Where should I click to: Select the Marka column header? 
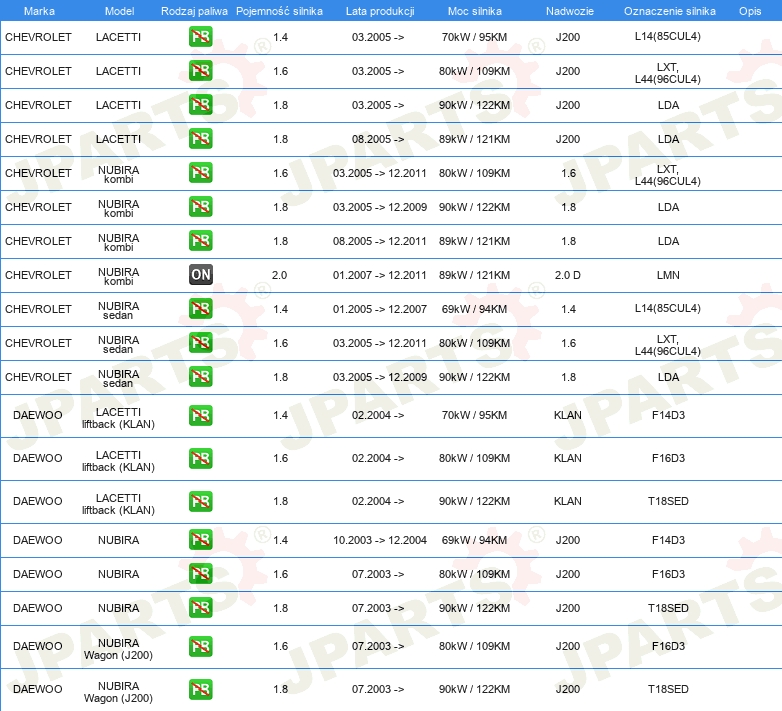(39, 11)
